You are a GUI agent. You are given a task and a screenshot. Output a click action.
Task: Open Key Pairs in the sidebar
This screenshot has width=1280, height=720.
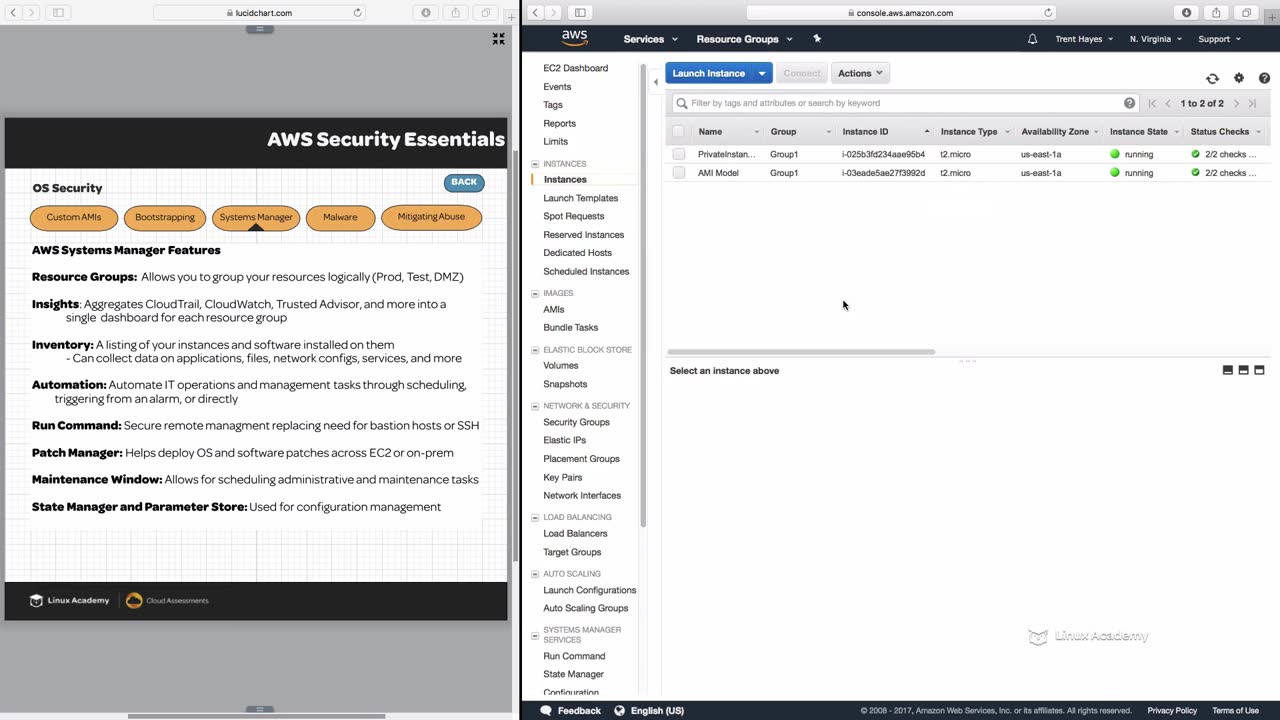[x=563, y=478]
